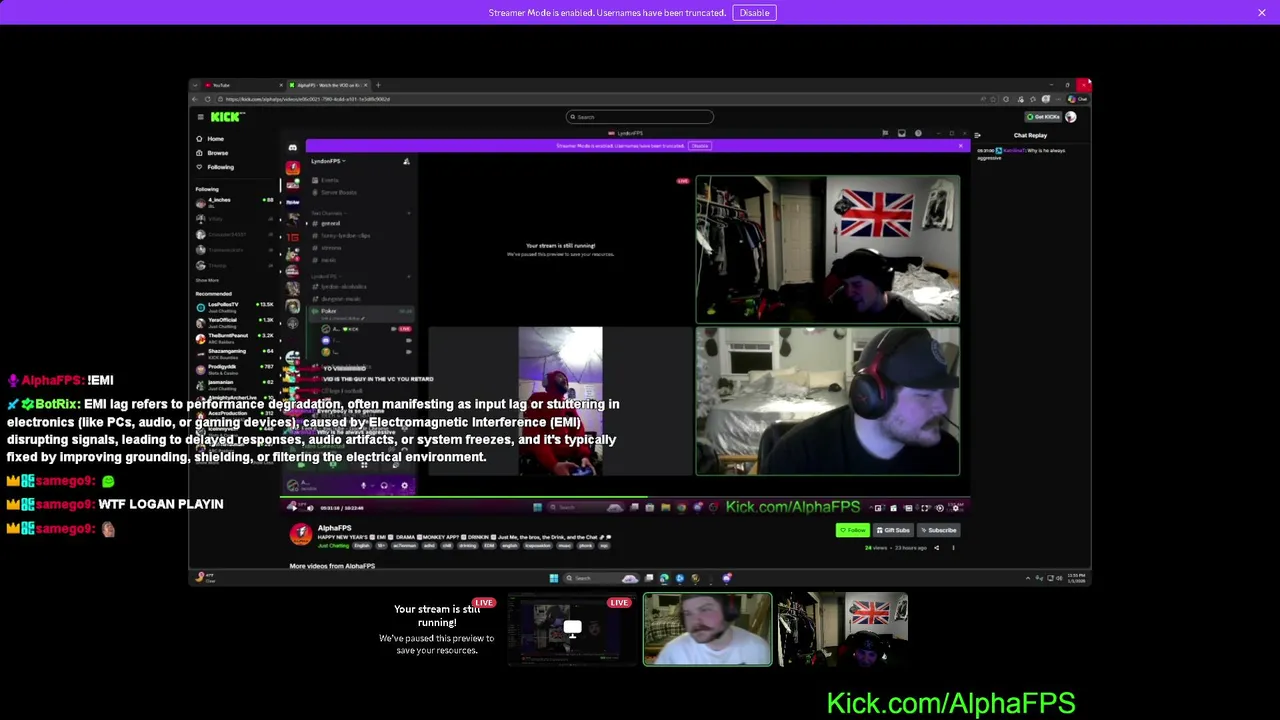Image resolution: width=1280 pixels, height=720 pixels.
Task: Toggle video player mute
Action: pyautogui.click(x=310, y=508)
